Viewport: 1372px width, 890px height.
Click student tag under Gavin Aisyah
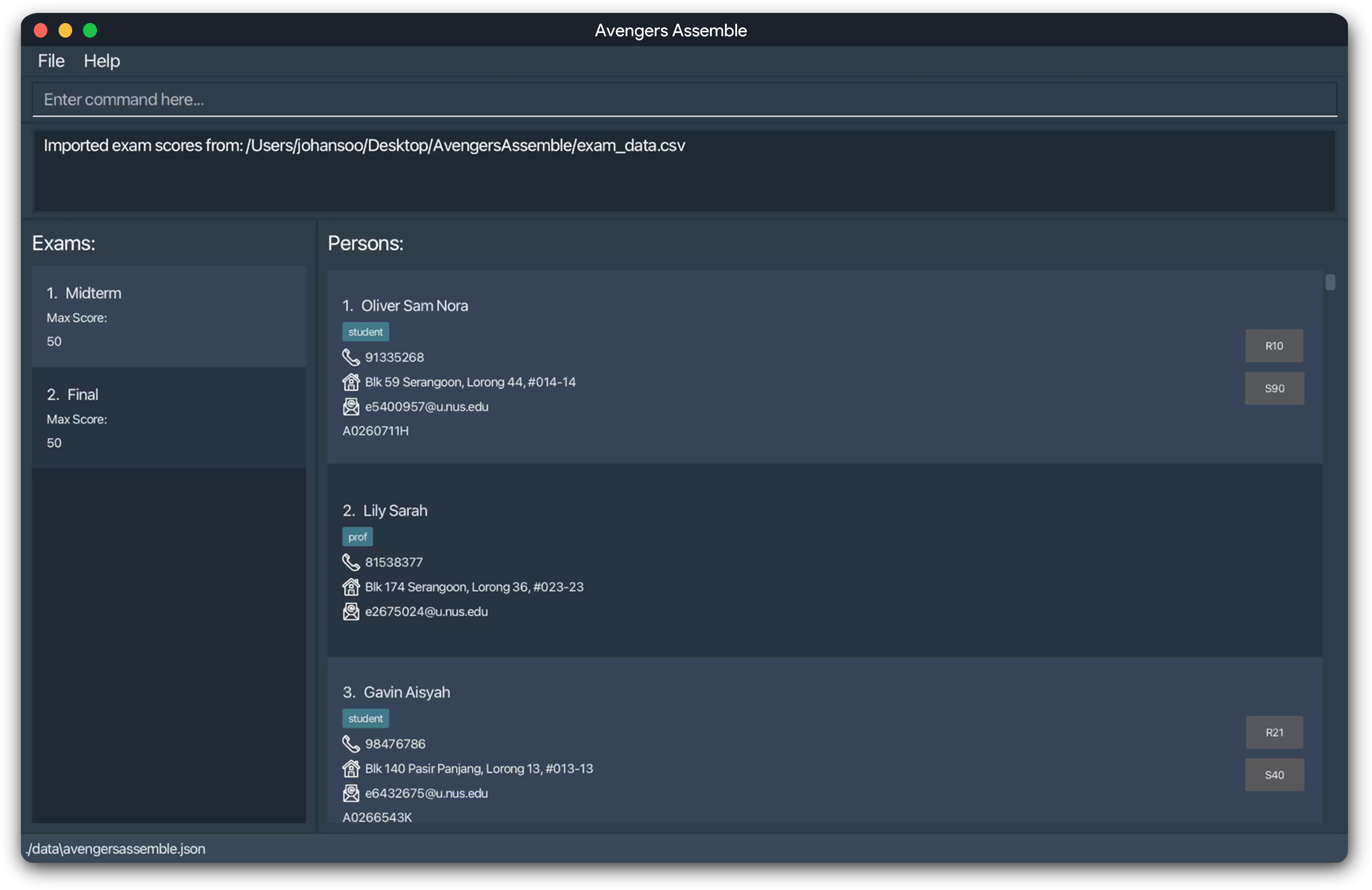[x=365, y=718]
